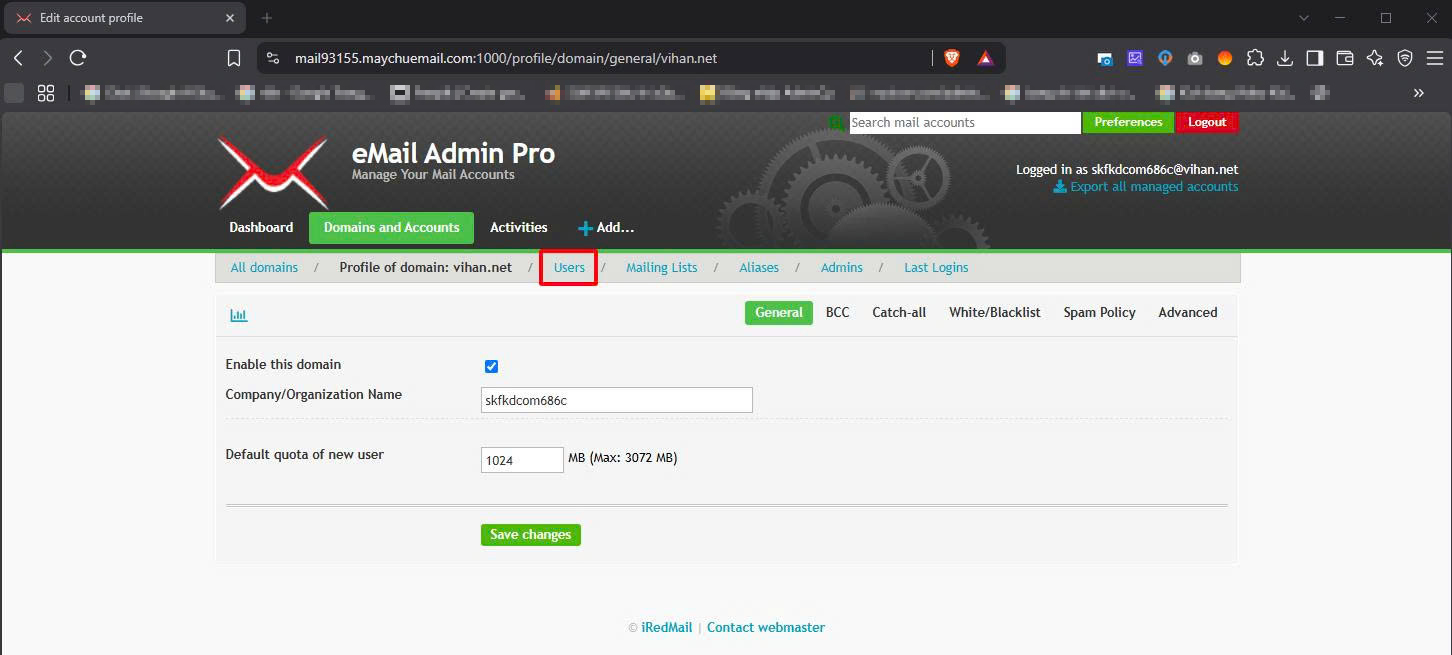Open the Admins link
1452x655 pixels.
842,268
